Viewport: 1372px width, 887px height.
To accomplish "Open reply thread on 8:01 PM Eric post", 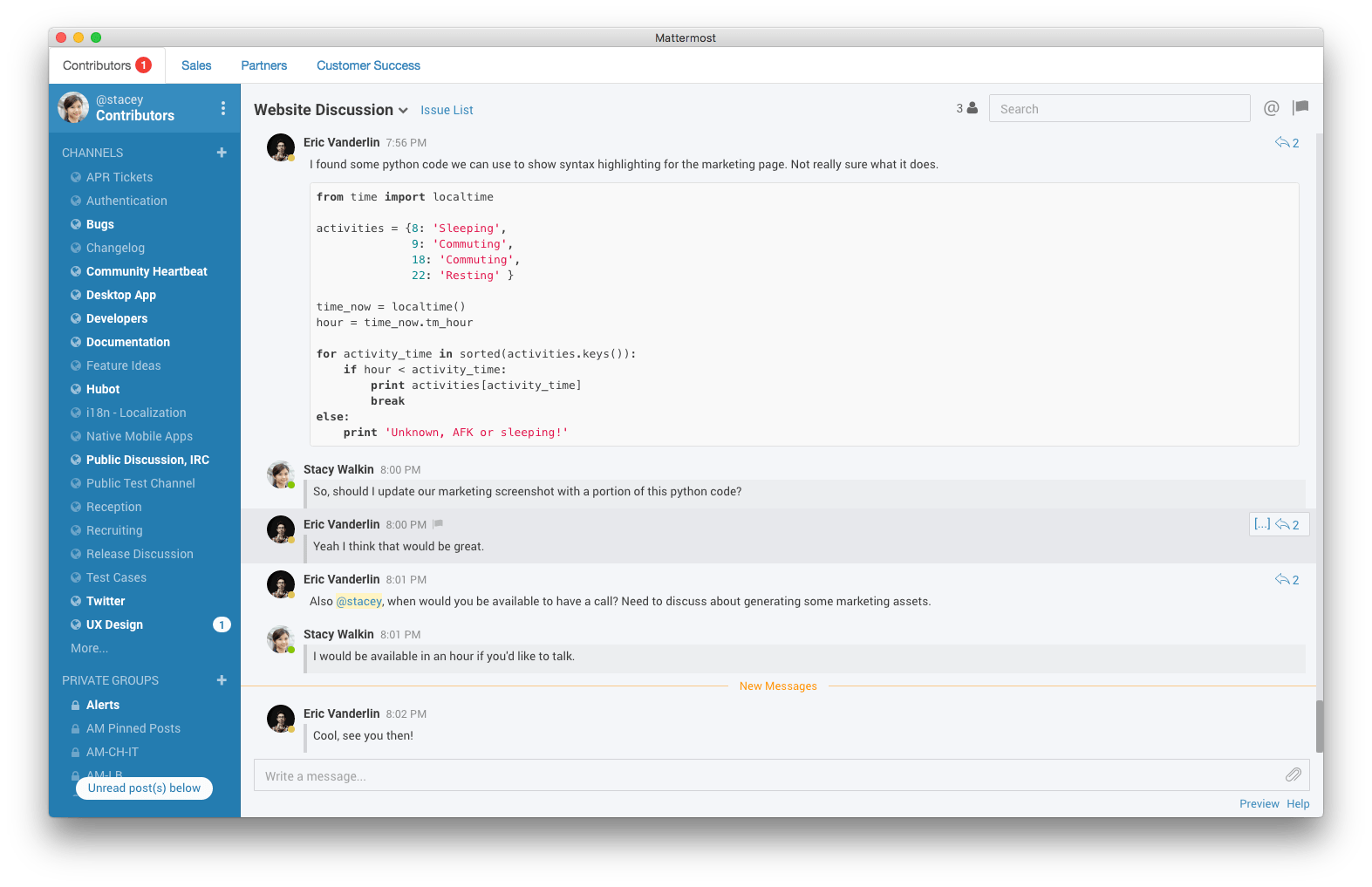I will (x=1287, y=579).
